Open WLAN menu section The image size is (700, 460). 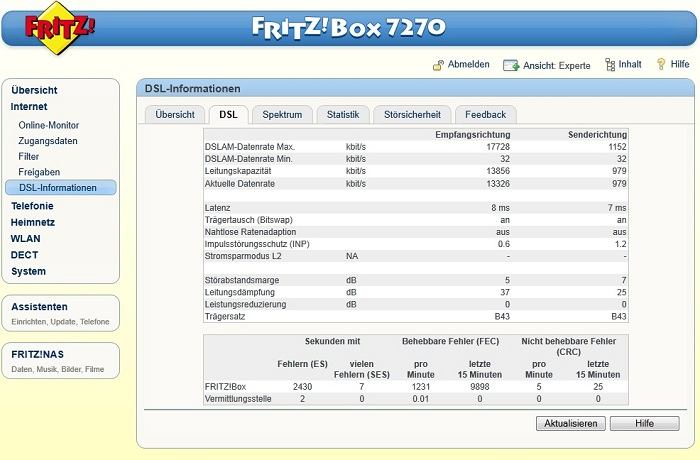25,239
